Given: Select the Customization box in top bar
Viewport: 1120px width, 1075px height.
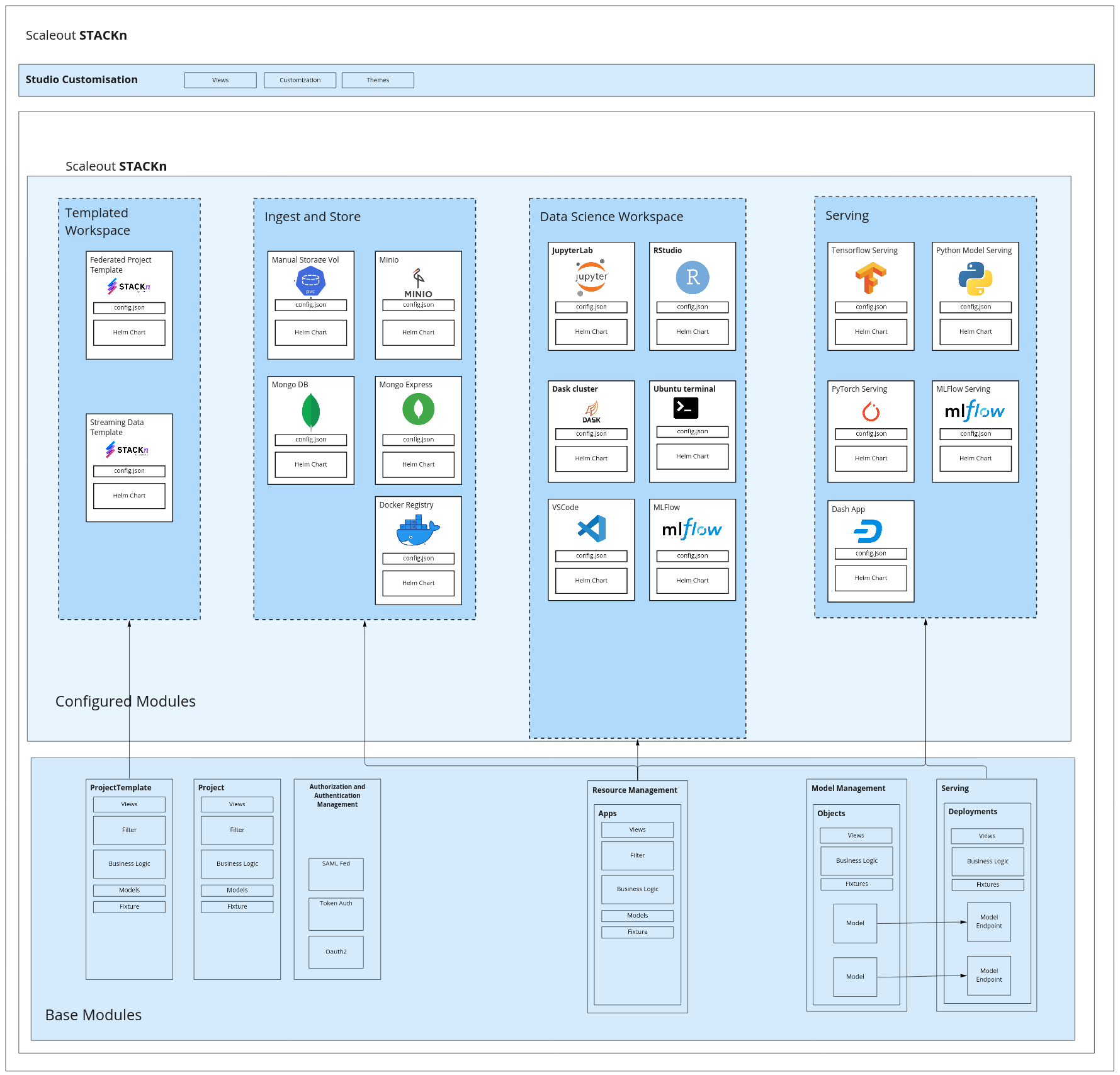Looking at the screenshot, I should [300, 80].
